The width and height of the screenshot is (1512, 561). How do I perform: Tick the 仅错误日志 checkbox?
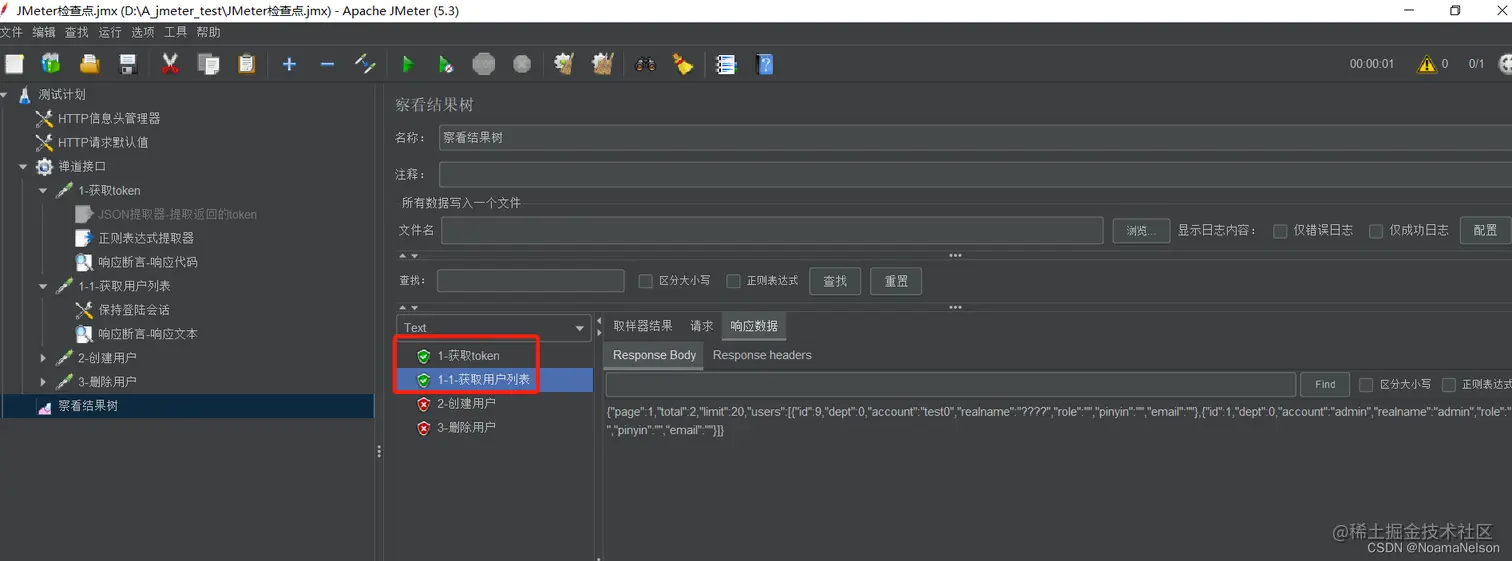(x=1280, y=231)
